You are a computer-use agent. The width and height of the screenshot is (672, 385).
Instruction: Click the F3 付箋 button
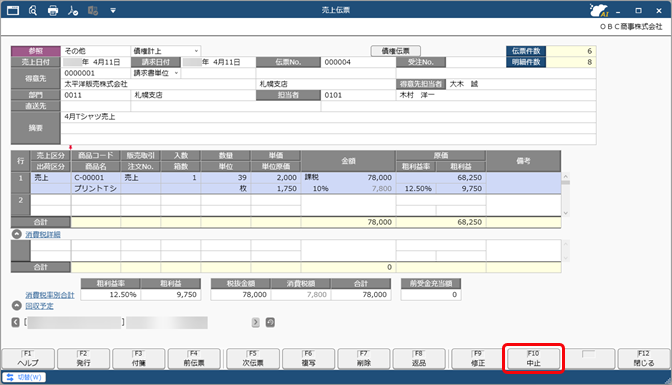[x=139, y=358]
